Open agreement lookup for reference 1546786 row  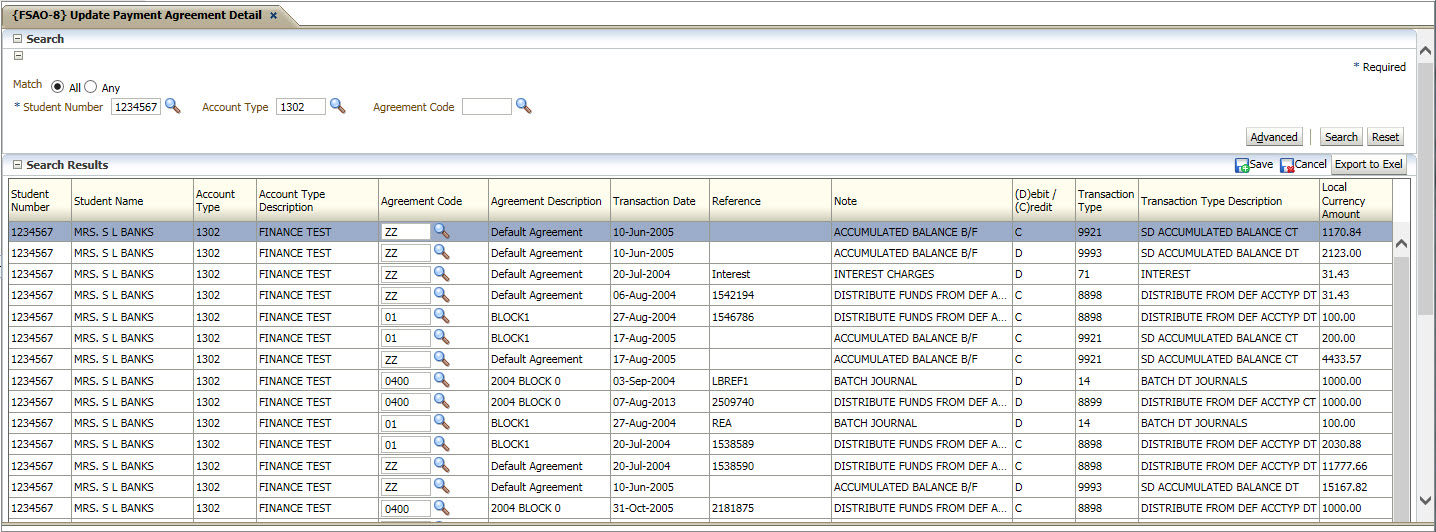click(441, 316)
